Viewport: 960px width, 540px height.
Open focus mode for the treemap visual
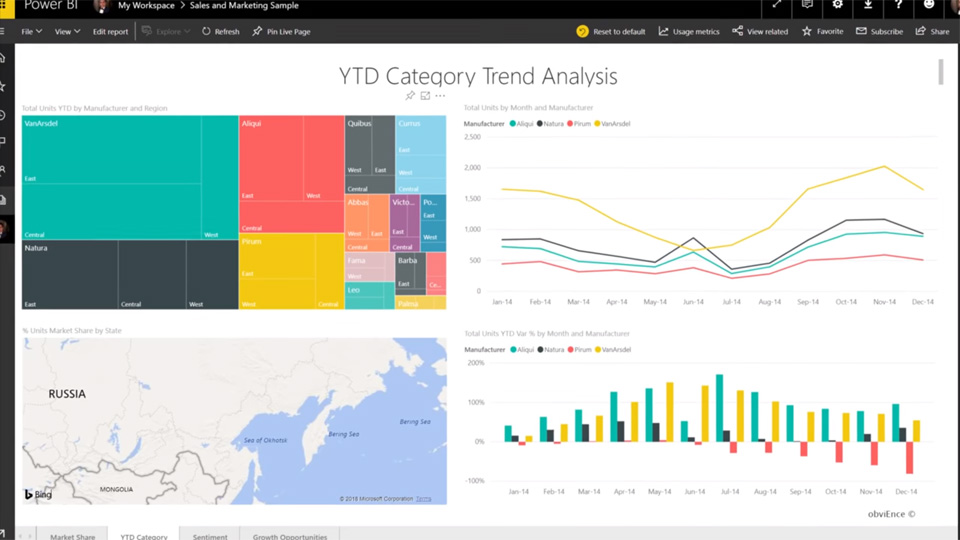(425, 96)
